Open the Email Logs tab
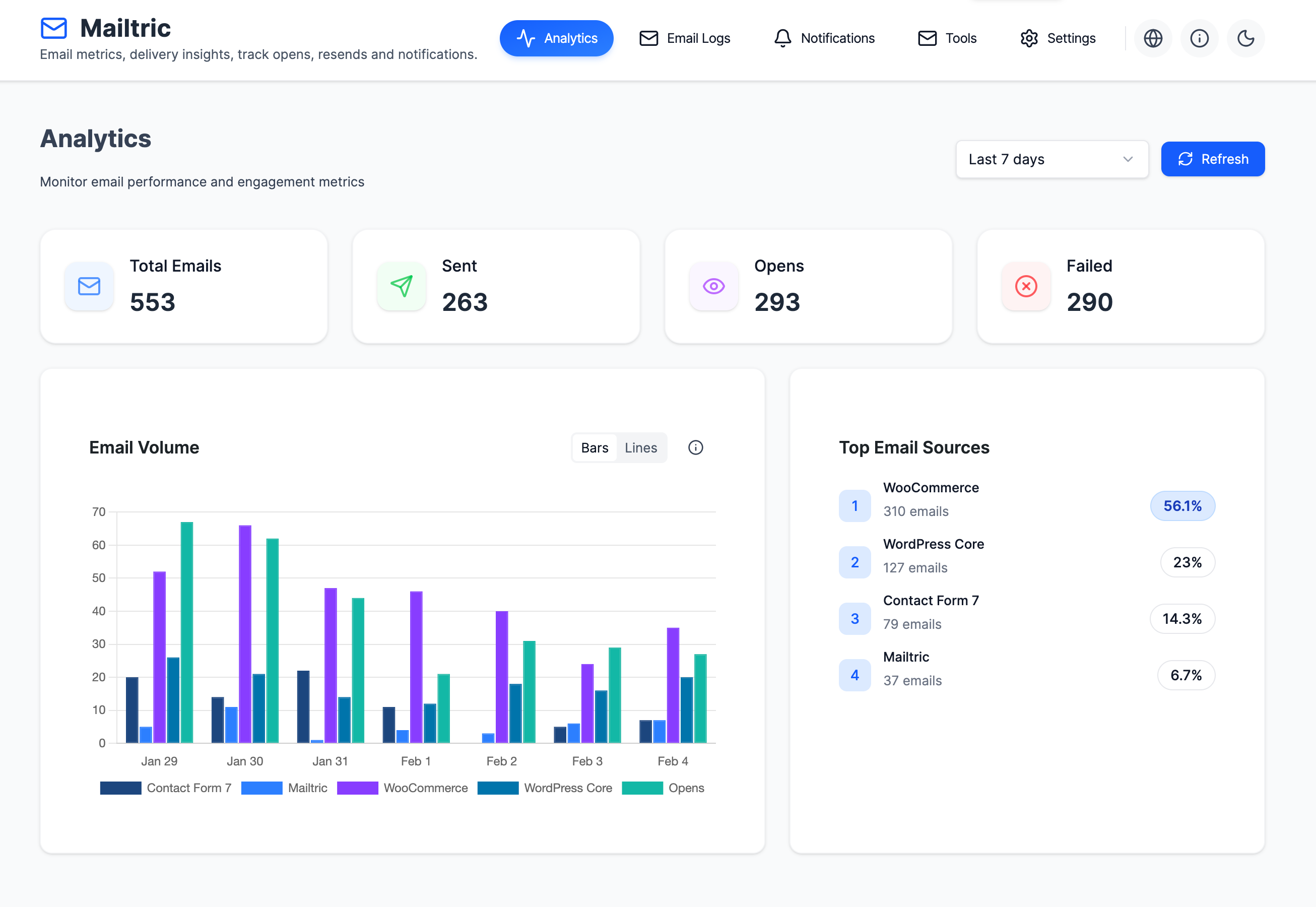 tap(685, 38)
